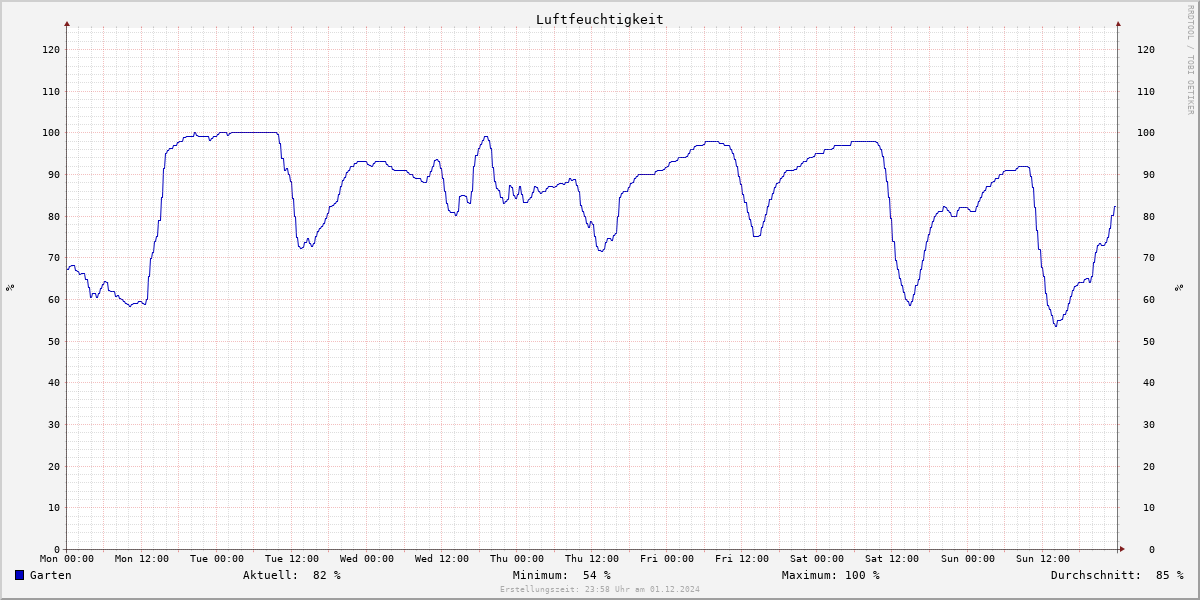
Task: Click the "90" label on the left axis
Action: coord(54,175)
